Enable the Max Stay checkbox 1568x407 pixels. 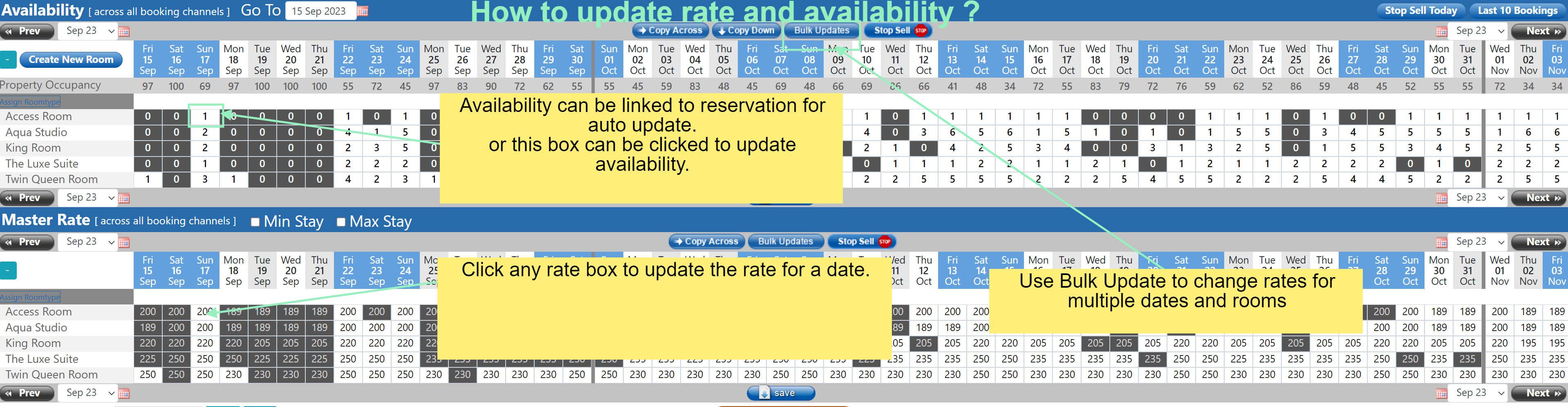341,222
